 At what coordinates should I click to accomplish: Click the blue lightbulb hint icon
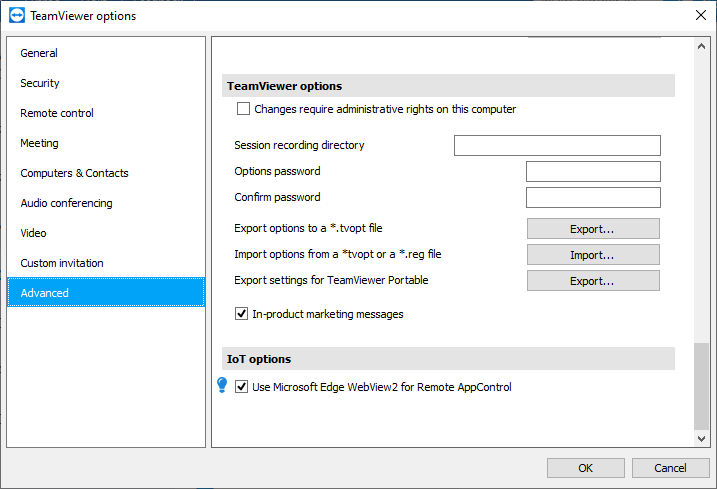point(222,385)
